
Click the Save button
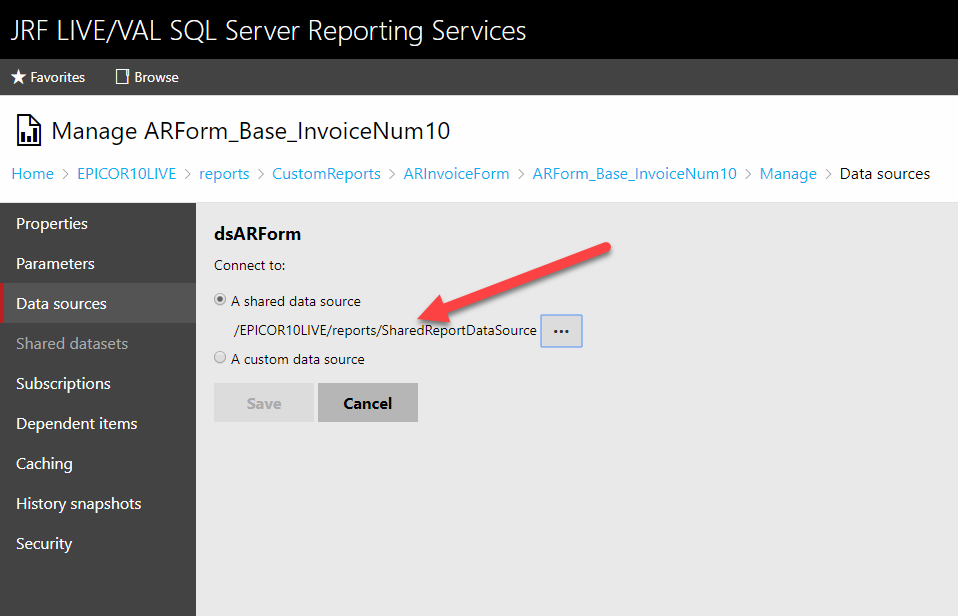click(263, 403)
